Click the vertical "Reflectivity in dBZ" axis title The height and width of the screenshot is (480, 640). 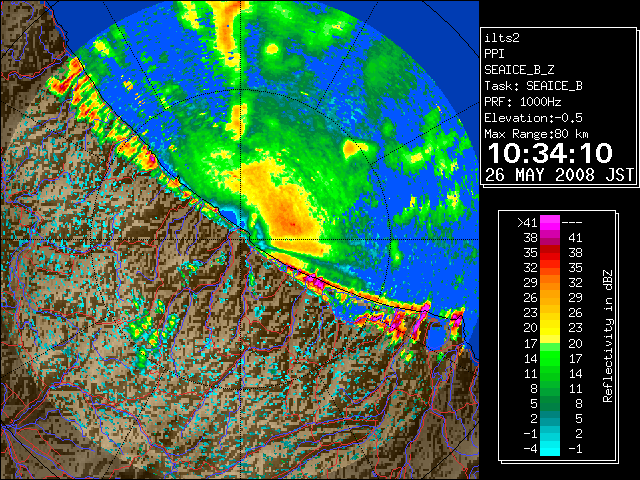click(607, 336)
